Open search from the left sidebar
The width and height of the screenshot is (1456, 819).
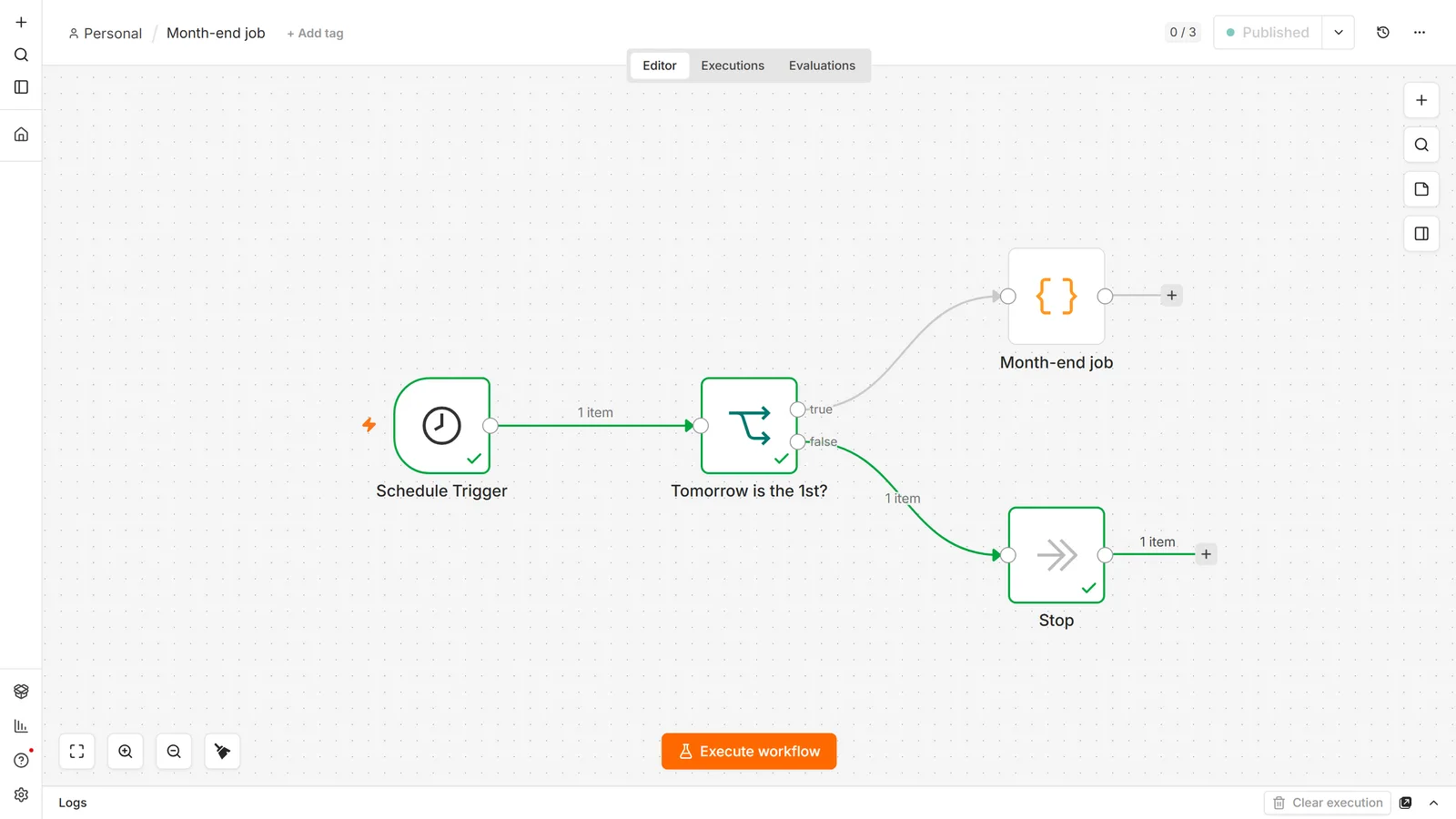[x=21, y=55]
